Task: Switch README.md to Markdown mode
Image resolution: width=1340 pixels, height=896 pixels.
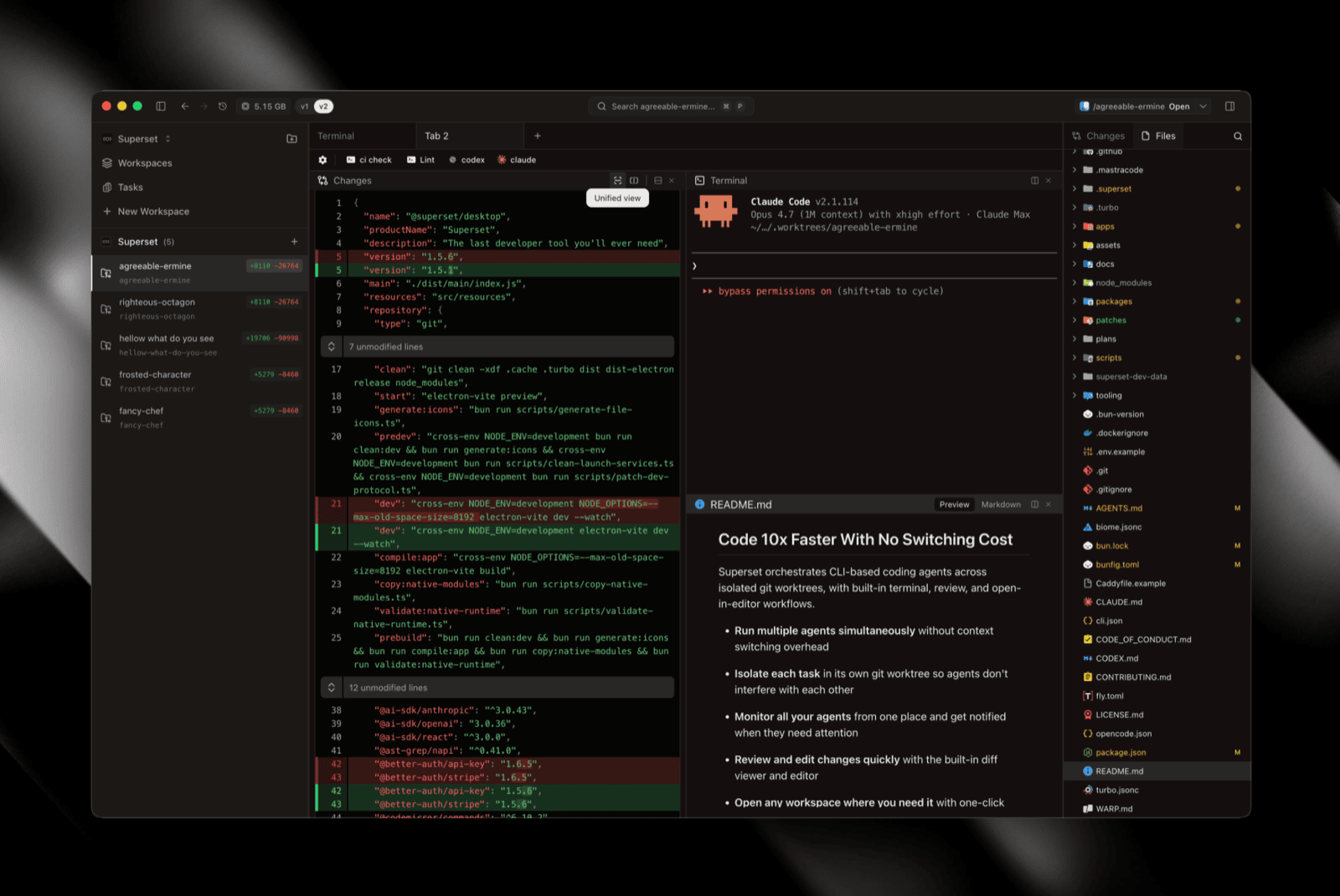Action: 1000,505
